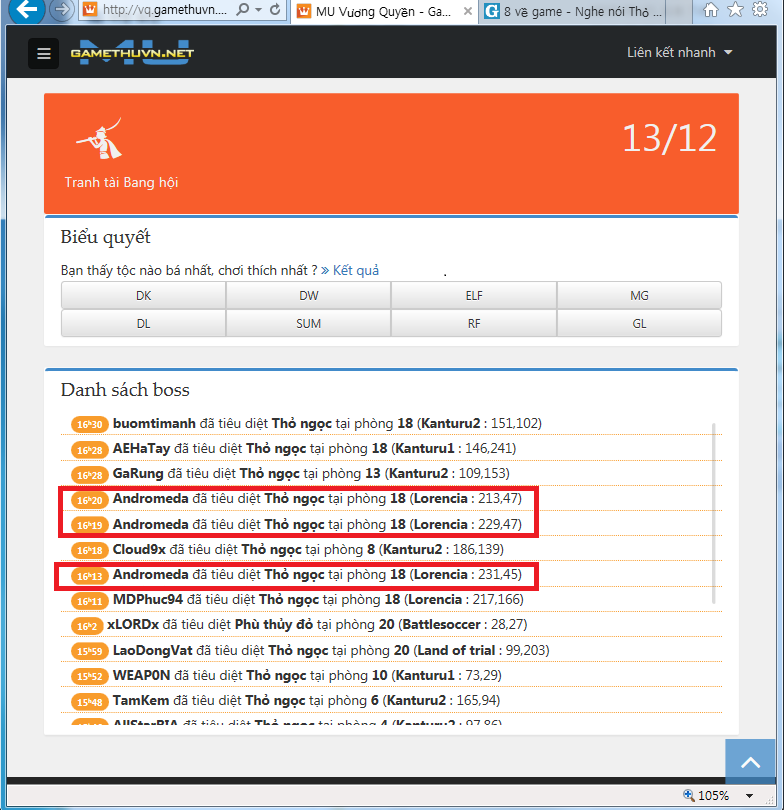
Task: Open the browser Home icon
Action: click(x=711, y=11)
